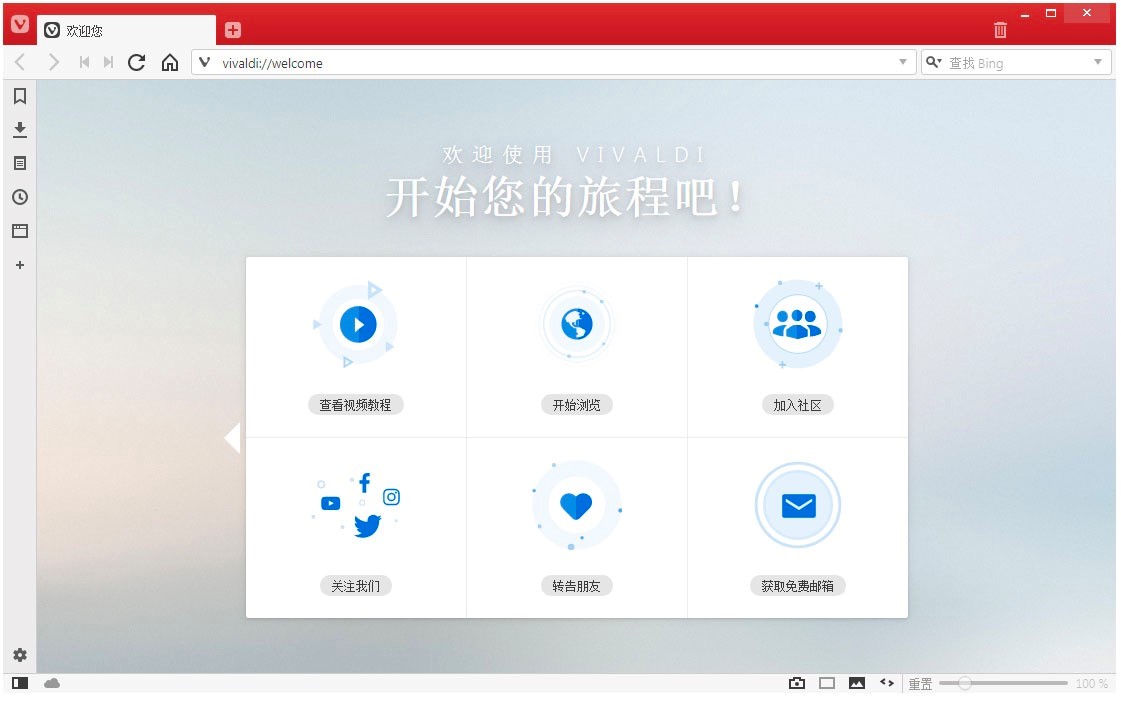Open the Notes panel

19,163
